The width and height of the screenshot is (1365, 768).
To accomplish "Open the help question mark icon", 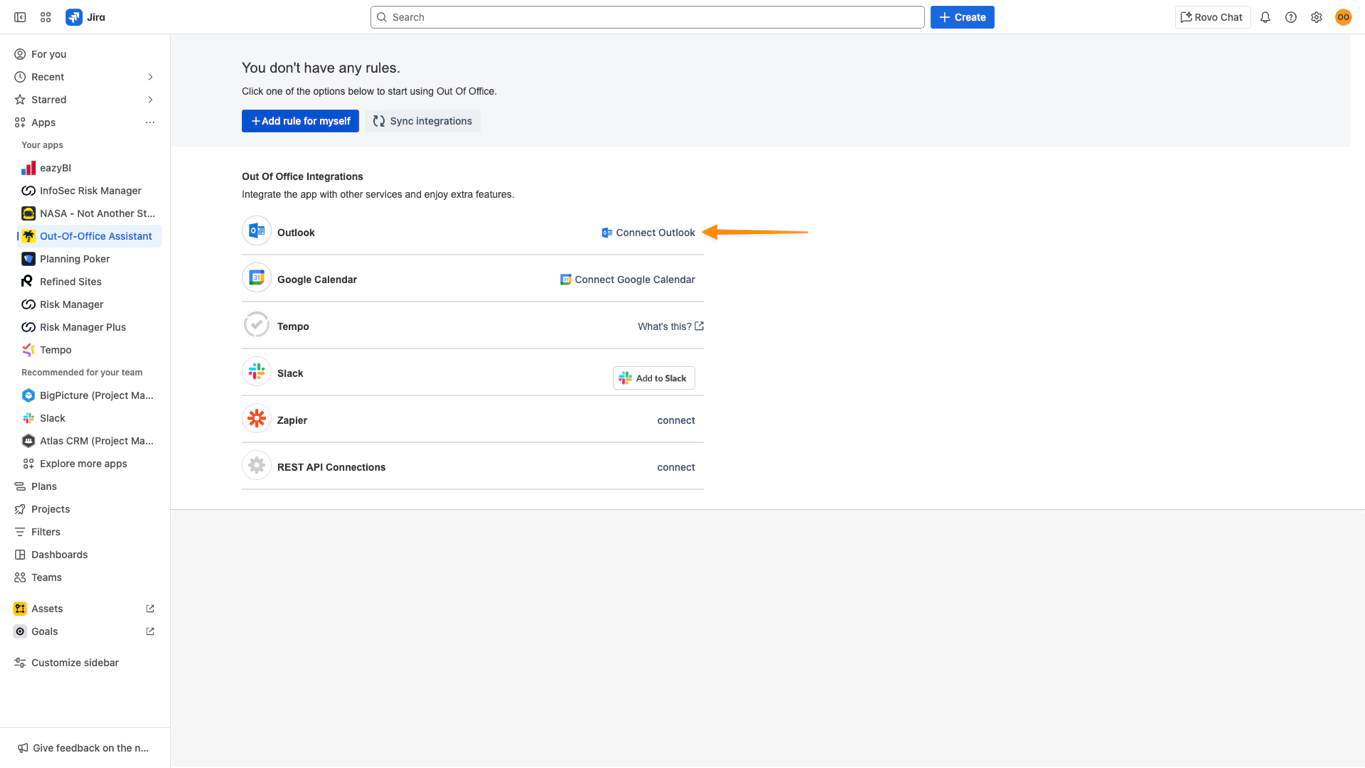I will (1291, 17).
